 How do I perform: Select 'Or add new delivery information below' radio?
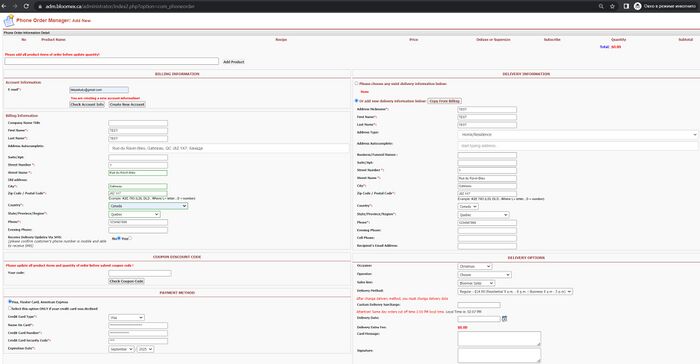[x=356, y=101]
